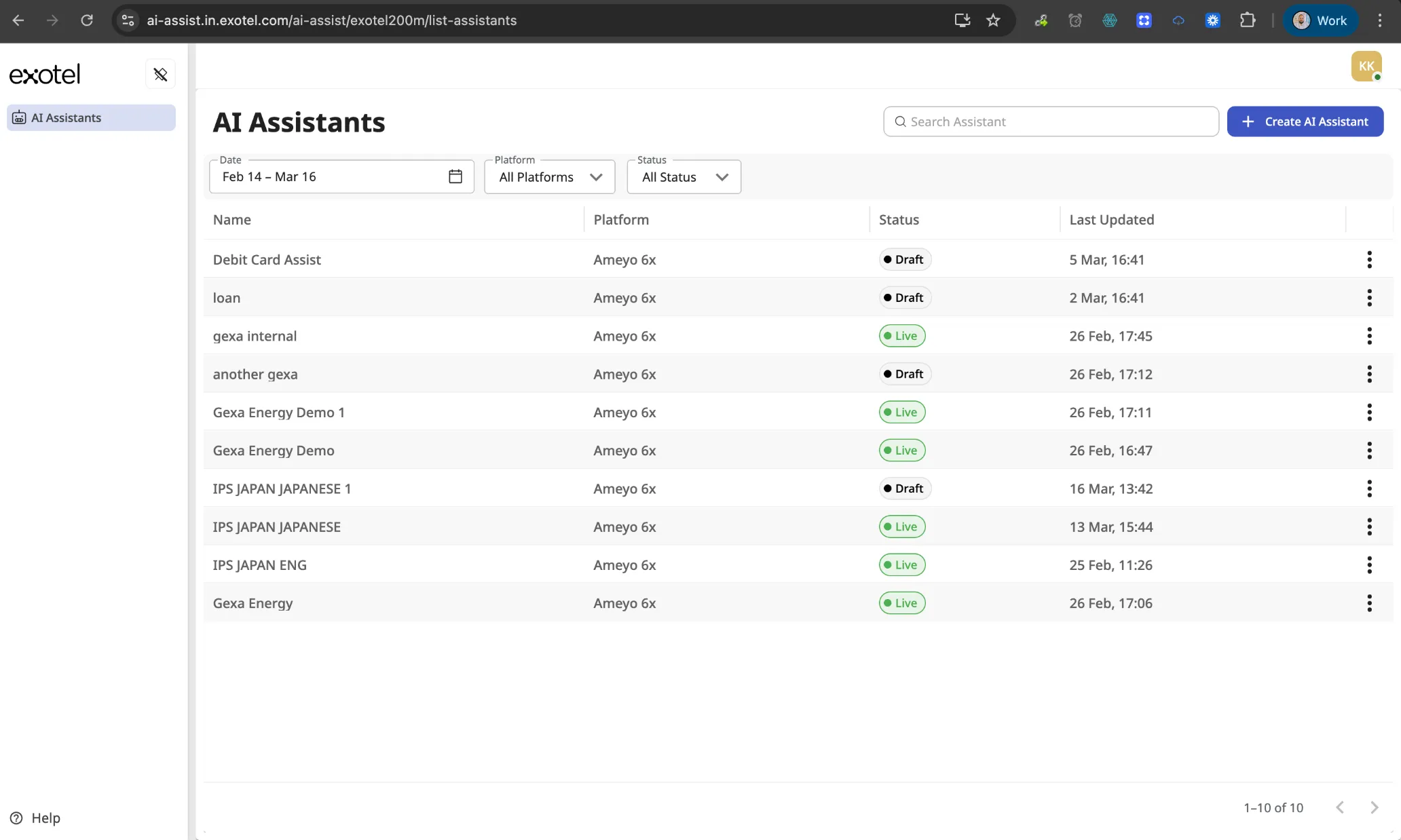This screenshot has width=1401, height=840.
Task: Click the exotel logo
Action: 45,74
